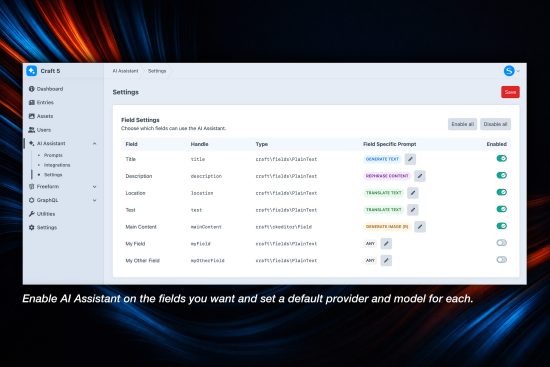Expand the Freeform sidebar section
Image resolution: width=550 pixels, height=367 pixels.
(94, 187)
